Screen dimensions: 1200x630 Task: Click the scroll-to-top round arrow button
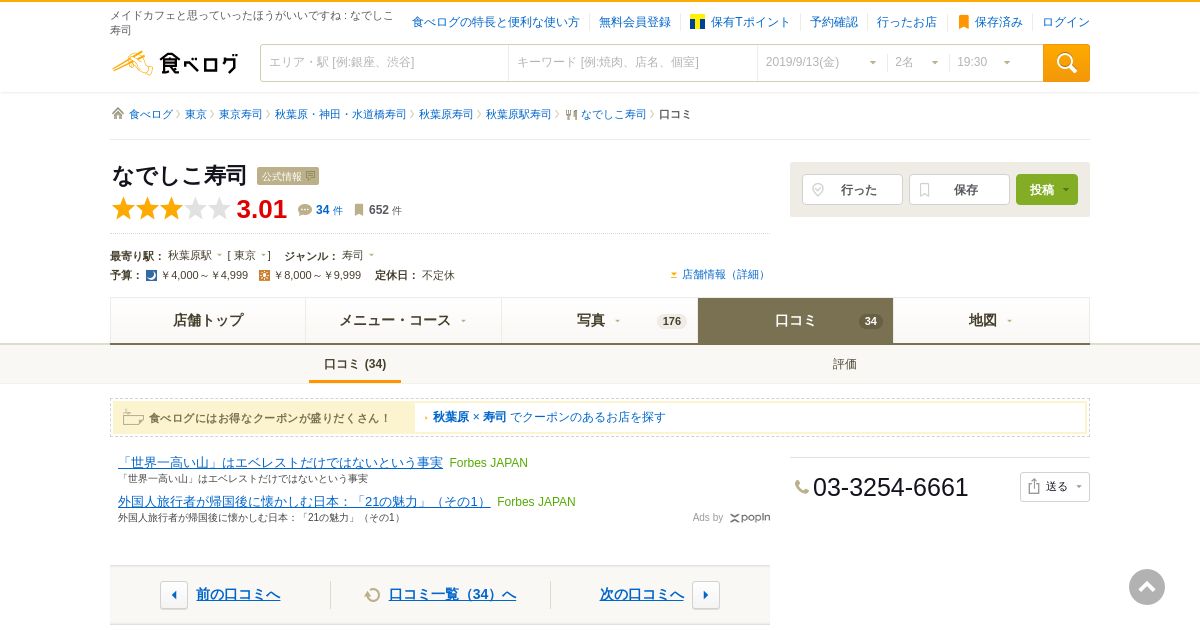point(1147,587)
